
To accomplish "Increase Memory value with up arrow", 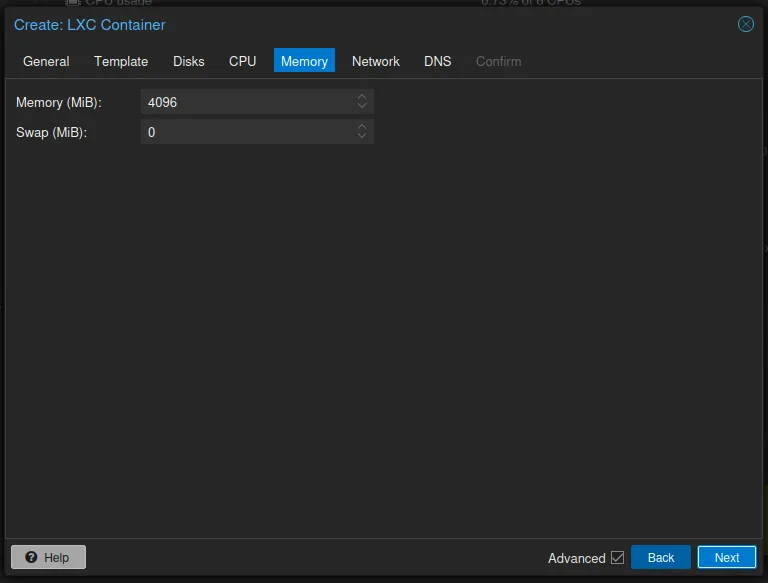I will point(362,97).
